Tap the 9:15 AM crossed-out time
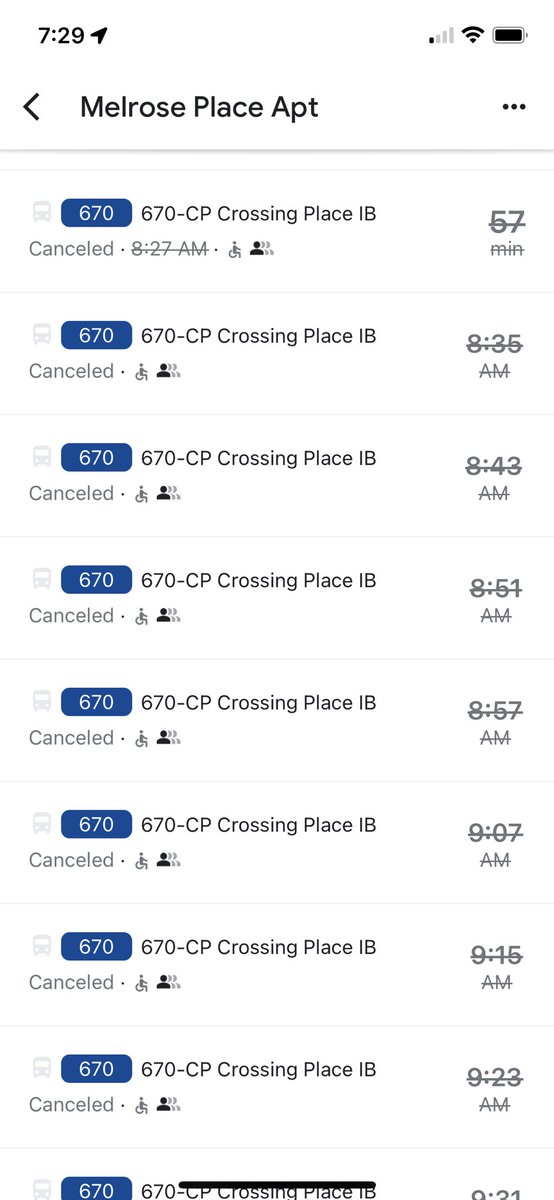This screenshot has height=1200, width=554. click(x=496, y=967)
